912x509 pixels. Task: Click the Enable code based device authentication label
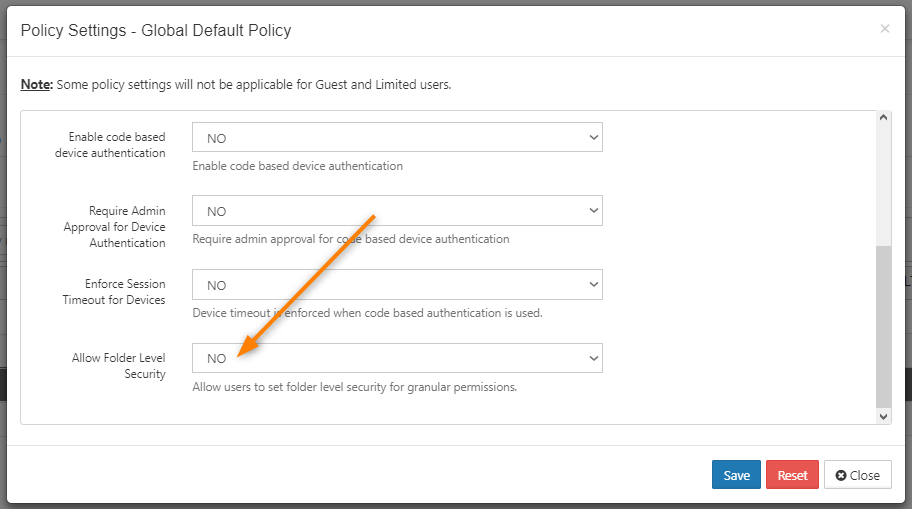(111, 145)
